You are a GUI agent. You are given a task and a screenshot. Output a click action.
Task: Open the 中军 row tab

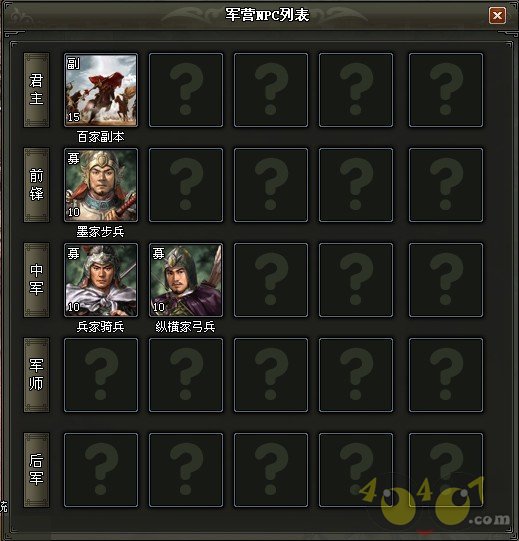click(36, 280)
